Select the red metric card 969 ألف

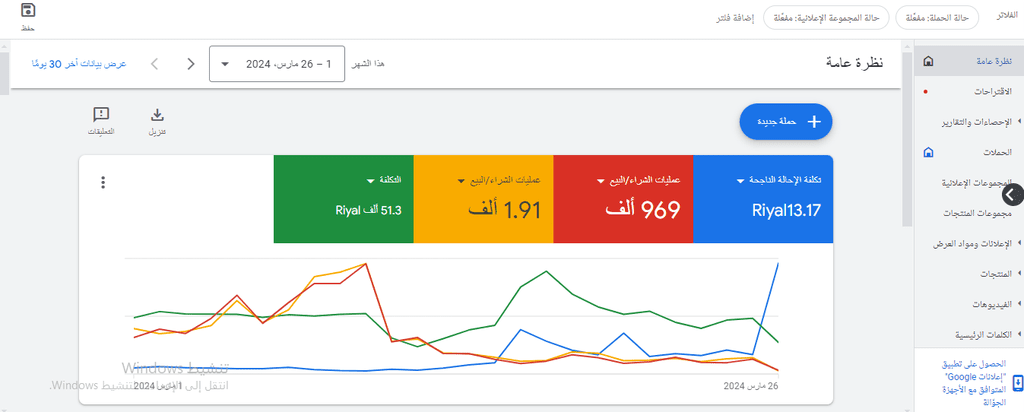(x=623, y=199)
